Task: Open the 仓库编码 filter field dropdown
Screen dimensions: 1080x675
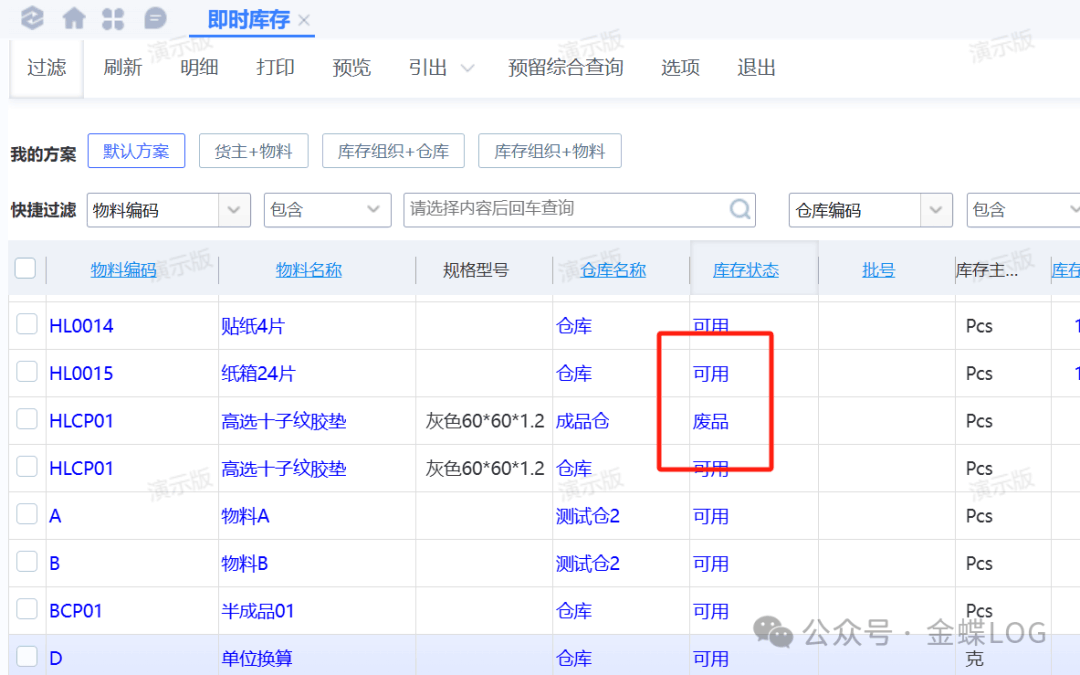Action: pos(936,210)
